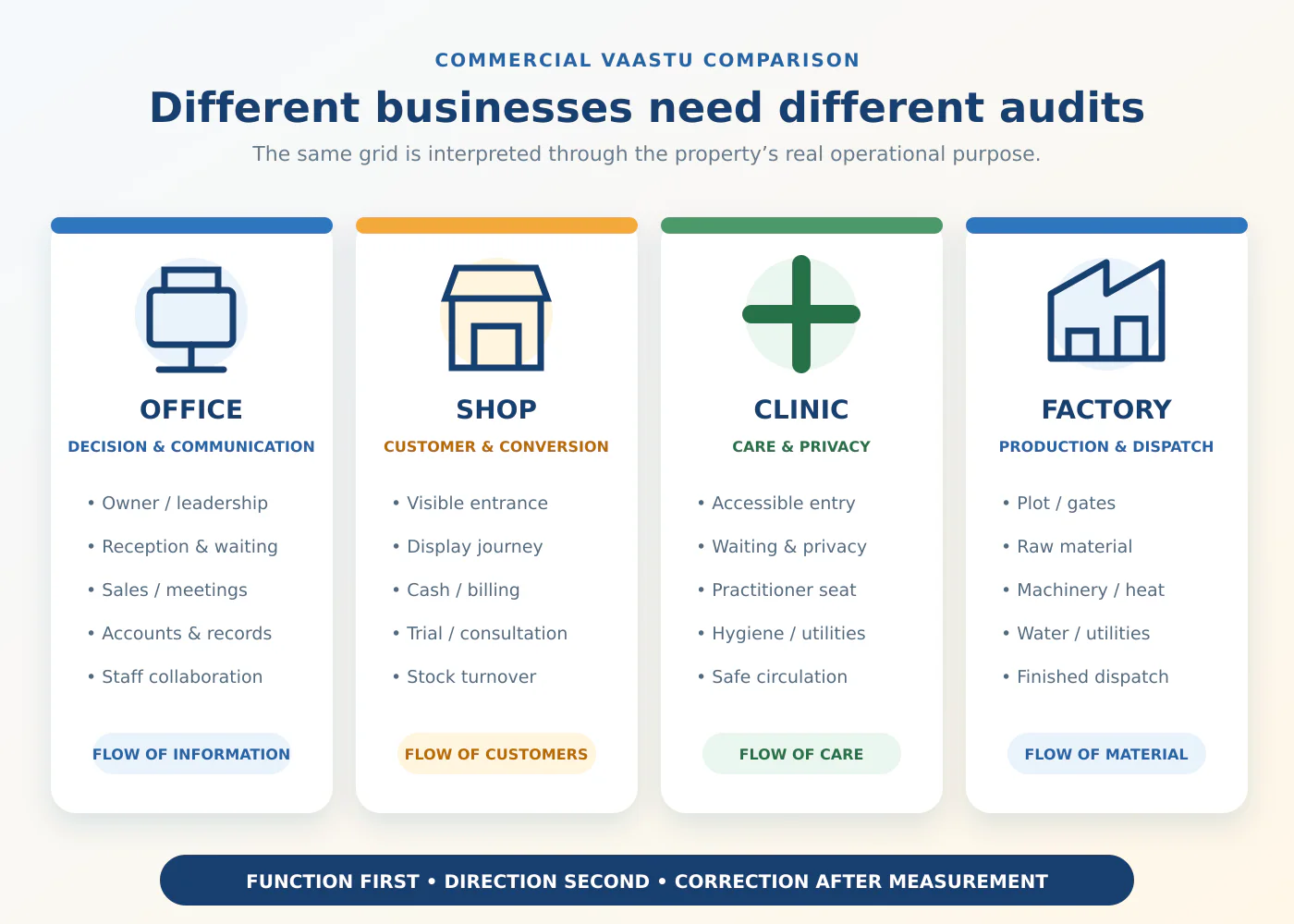Image resolution: width=1294 pixels, height=924 pixels.
Task: Click the Customer & Conversion subtitle
Action: [496, 446]
